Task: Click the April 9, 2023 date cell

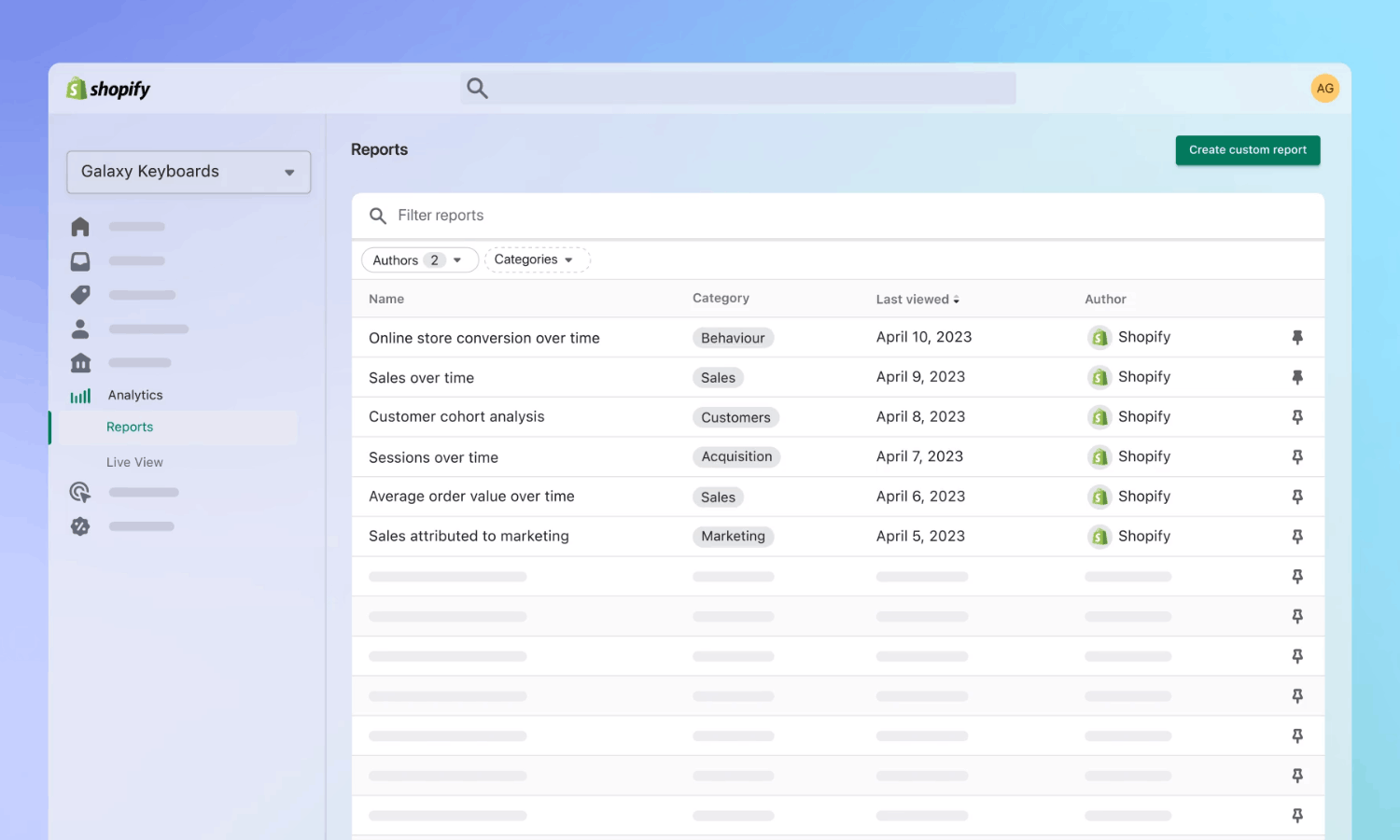Action: point(920,377)
